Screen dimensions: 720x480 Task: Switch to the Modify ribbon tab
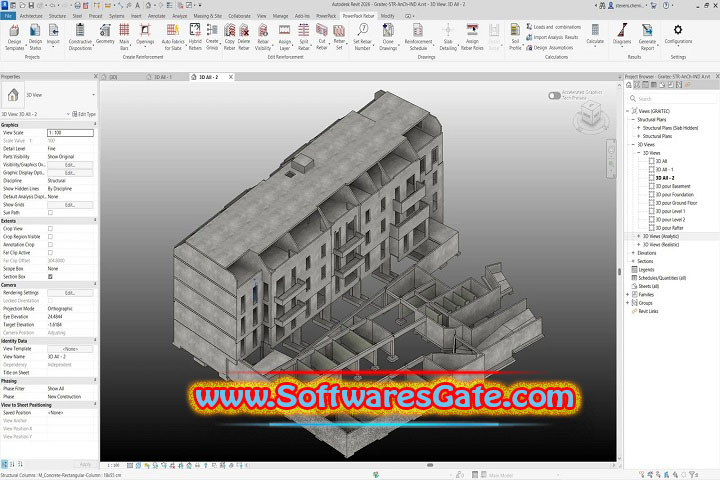click(387, 16)
